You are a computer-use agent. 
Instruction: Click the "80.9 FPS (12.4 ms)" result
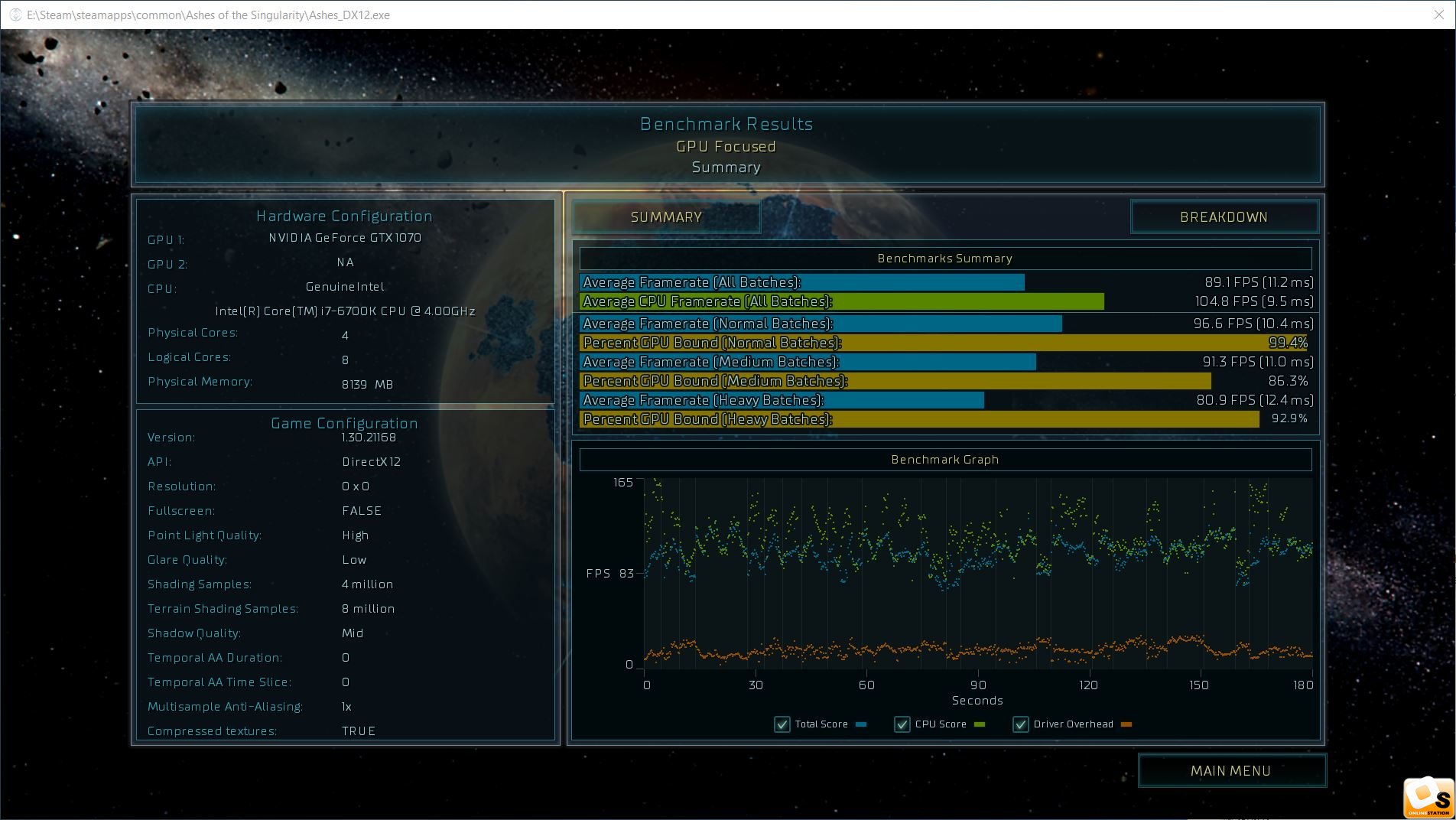[x=1255, y=400]
